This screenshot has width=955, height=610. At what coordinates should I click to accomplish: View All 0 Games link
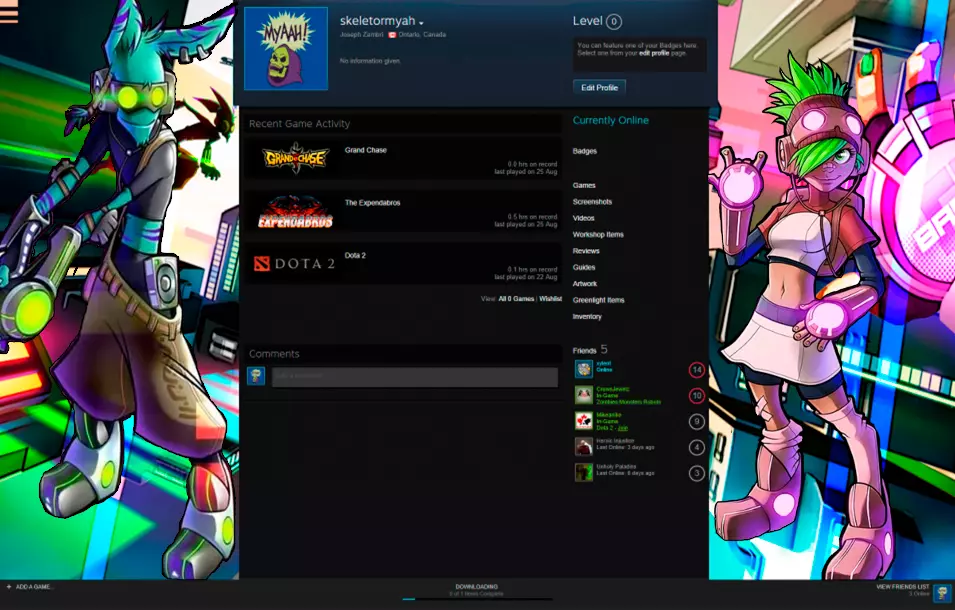pos(516,299)
